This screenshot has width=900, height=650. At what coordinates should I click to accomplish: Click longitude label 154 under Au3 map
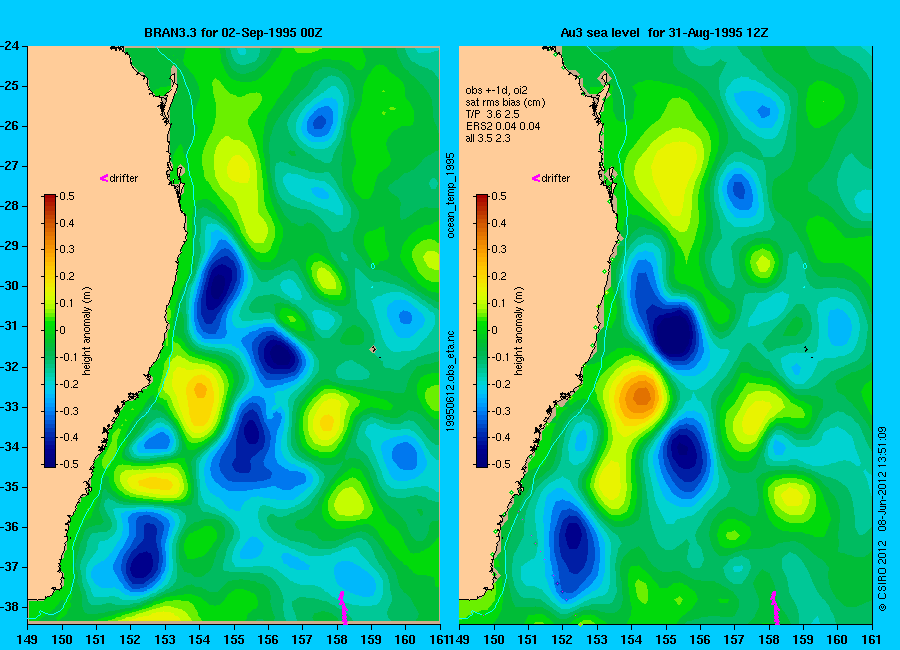[631, 640]
